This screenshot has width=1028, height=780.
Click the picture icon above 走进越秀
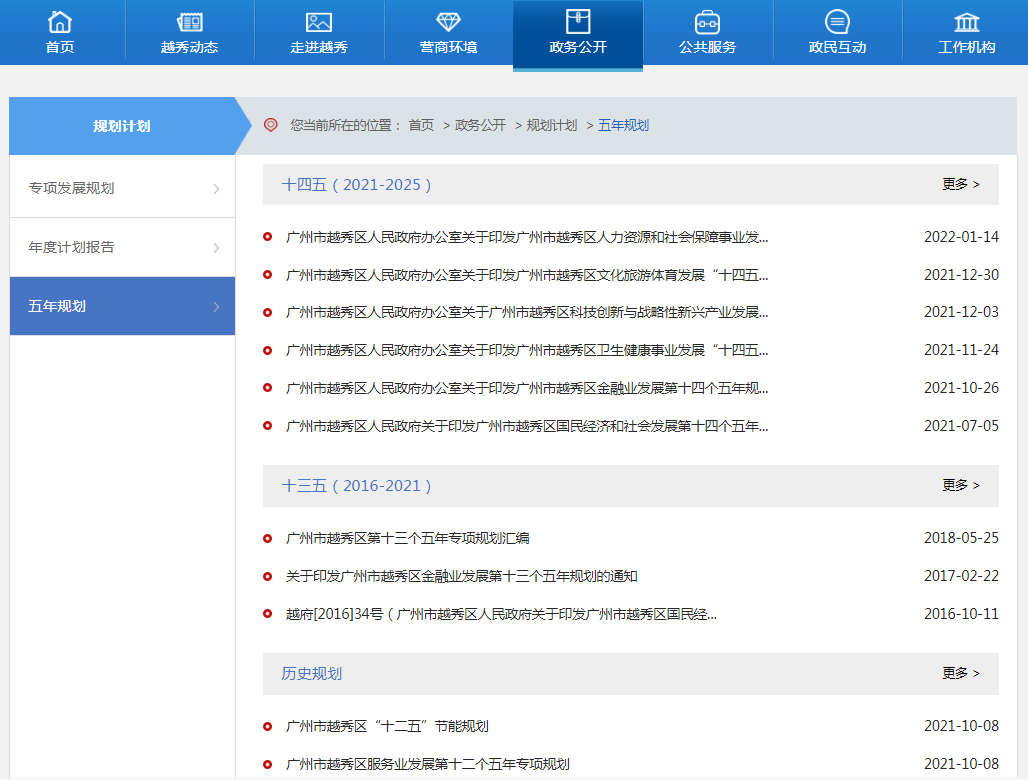(319, 21)
